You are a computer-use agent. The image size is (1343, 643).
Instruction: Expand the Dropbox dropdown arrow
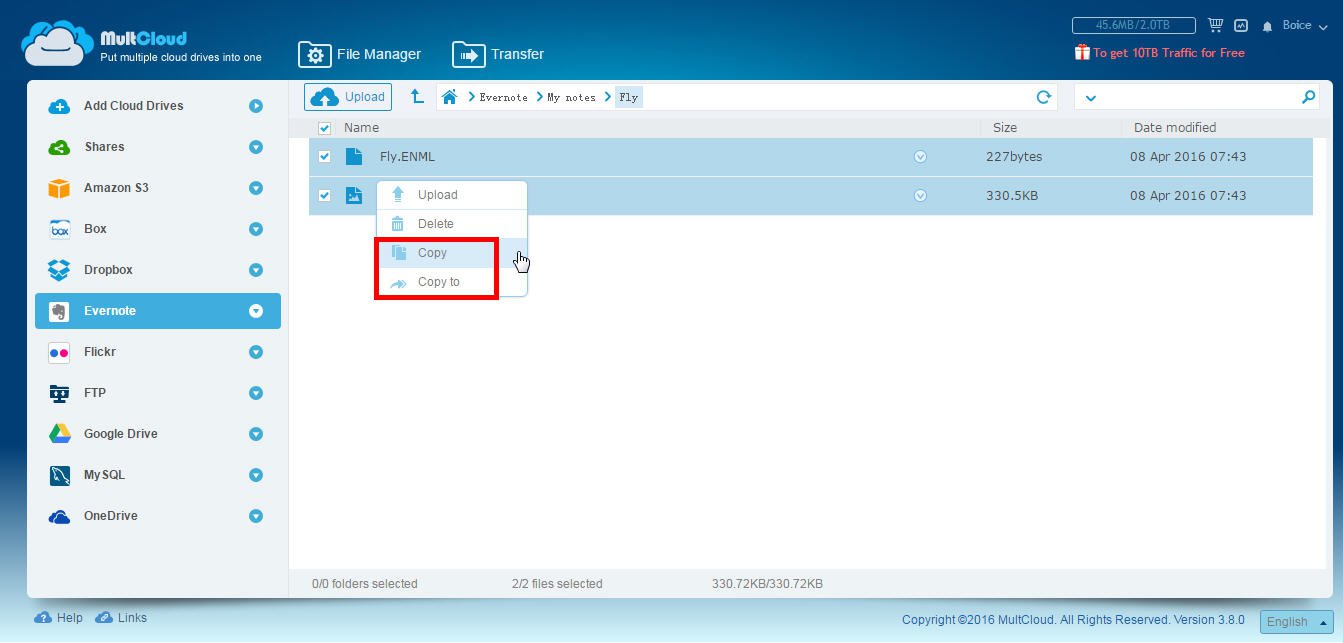pos(256,270)
